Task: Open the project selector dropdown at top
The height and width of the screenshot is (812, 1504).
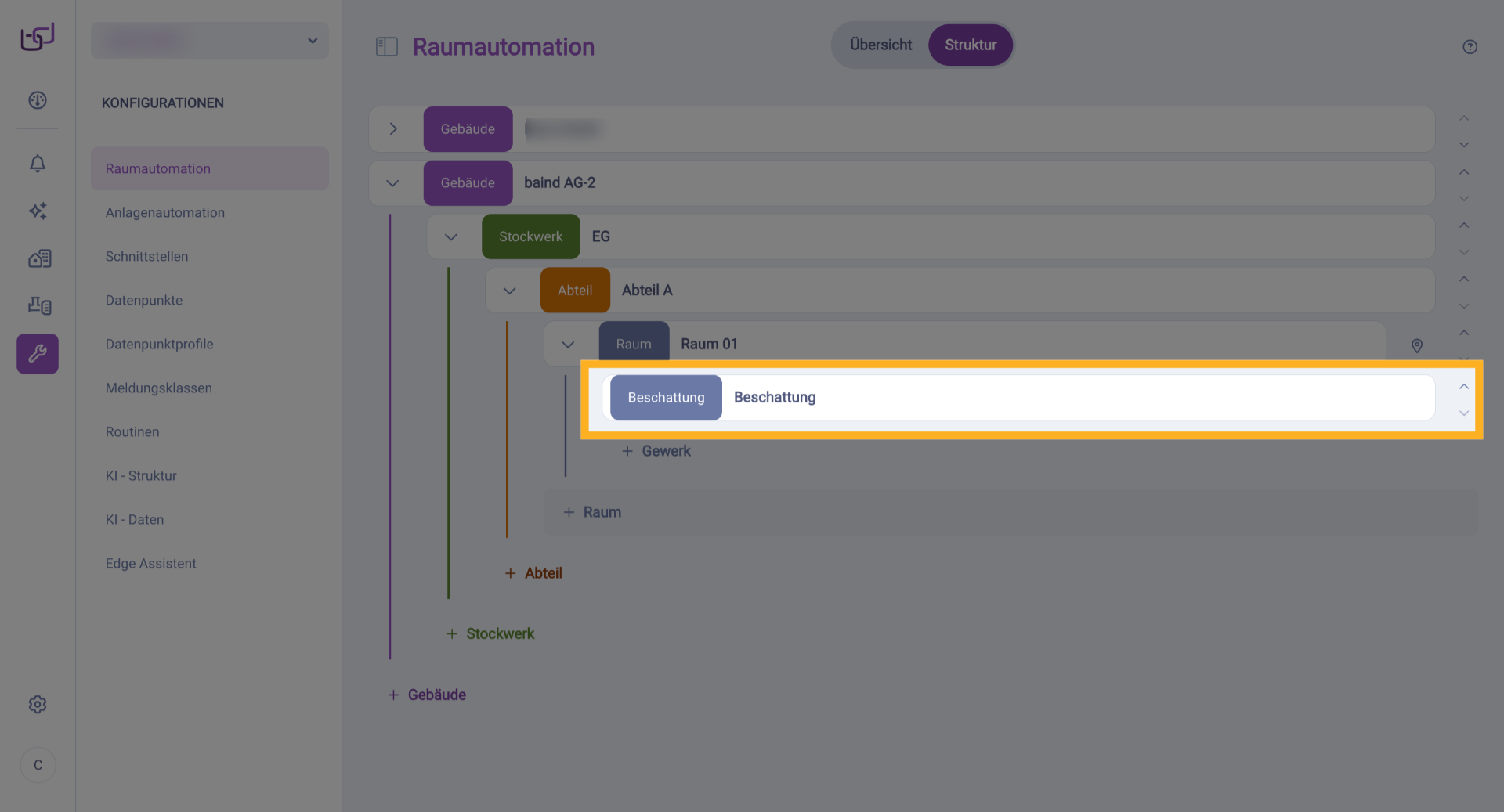Action: click(x=210, y=41)
